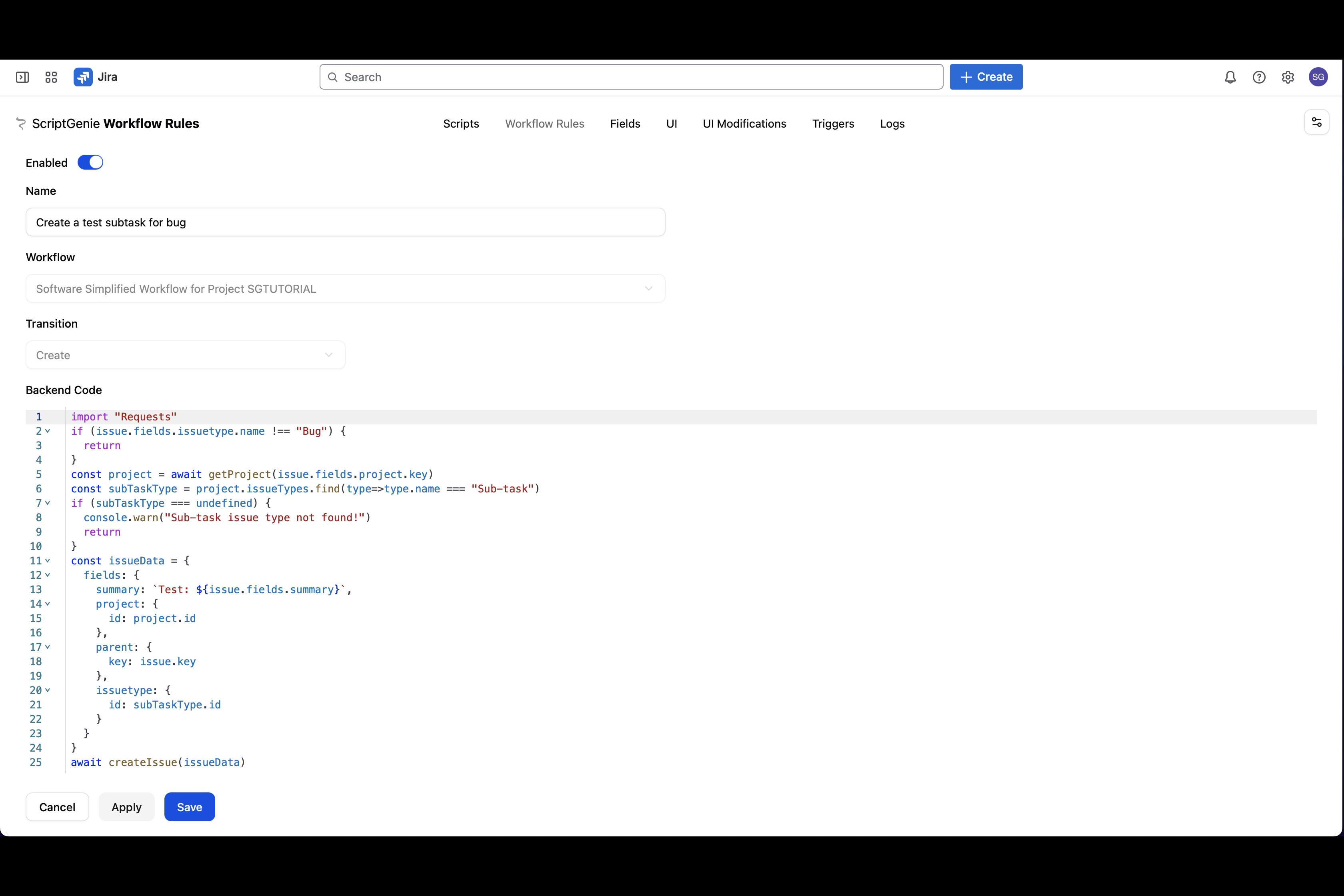This screenshot has height=896, width=1344.
Task: Go to the Logs tab
Action: (892, 124)
